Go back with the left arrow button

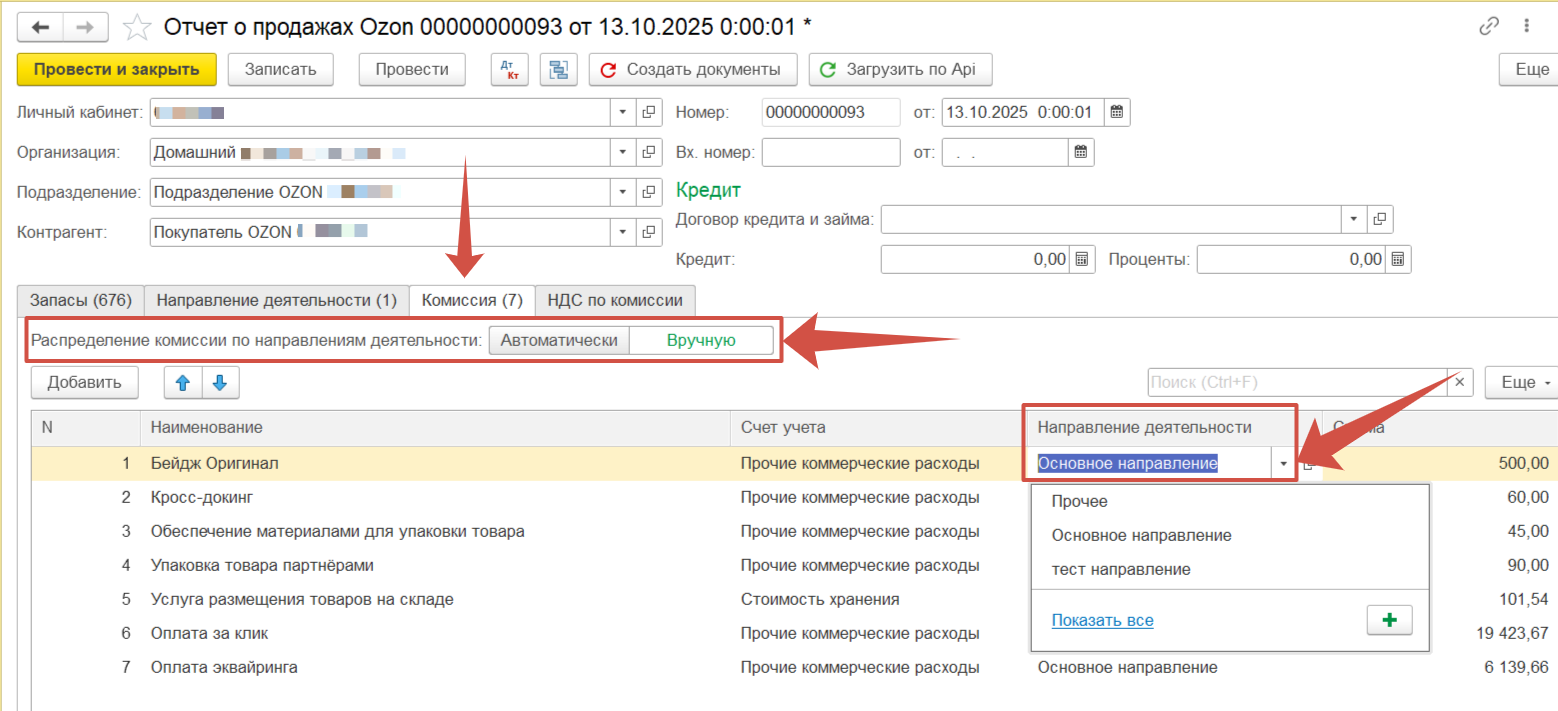(41, 27)
